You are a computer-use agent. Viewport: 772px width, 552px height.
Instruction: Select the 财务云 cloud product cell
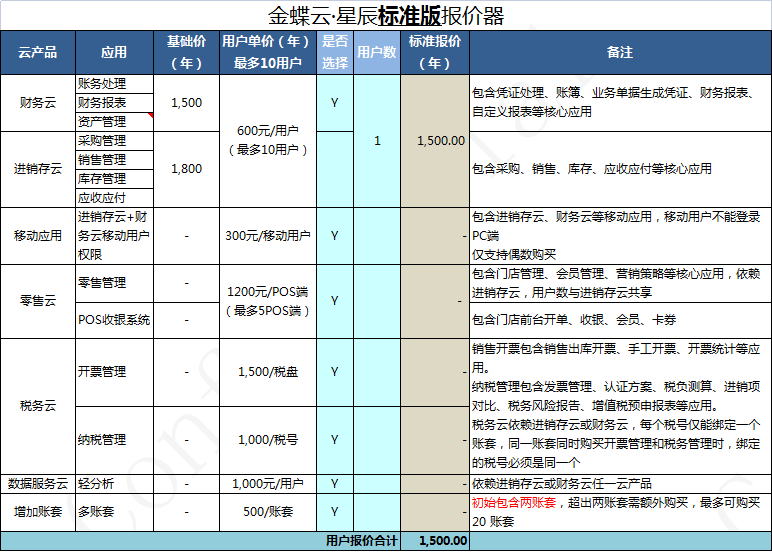click(38, 103)
